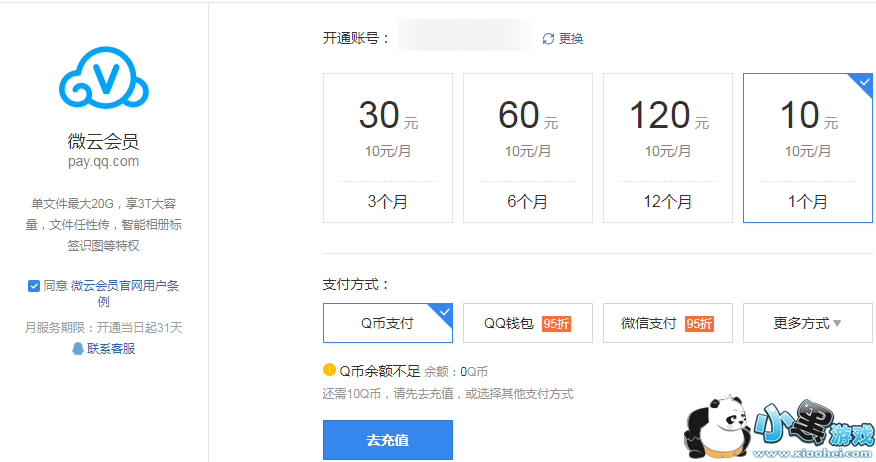The width and height of the screenshot is (876, 462).
Task: Click the refresh icon beside 更换
Action: (x=548, y=39)
